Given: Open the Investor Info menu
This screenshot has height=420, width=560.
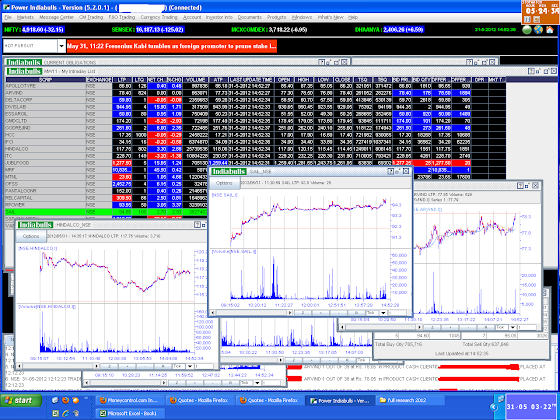Looking at the screenshot, I should (219, 17).
